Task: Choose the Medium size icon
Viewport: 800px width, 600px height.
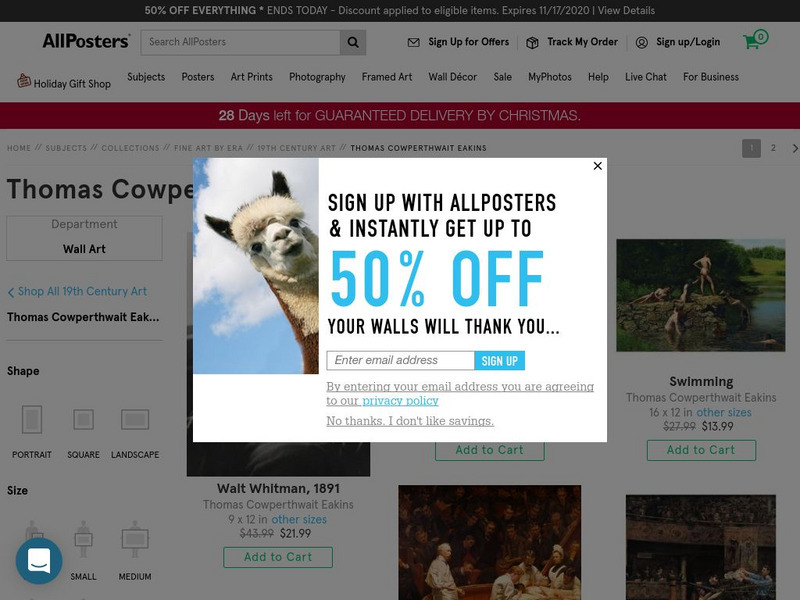Action: (135, 539)
